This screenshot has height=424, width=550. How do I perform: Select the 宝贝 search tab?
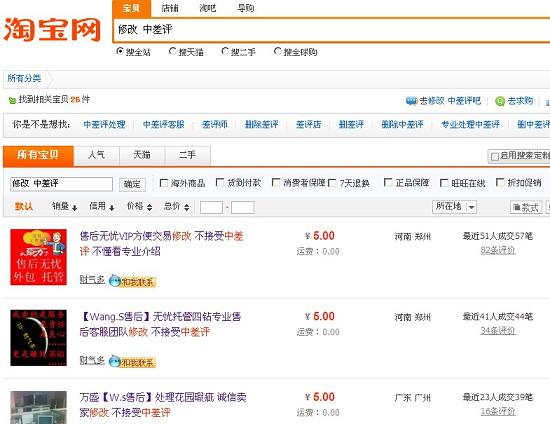click(132, 8)
